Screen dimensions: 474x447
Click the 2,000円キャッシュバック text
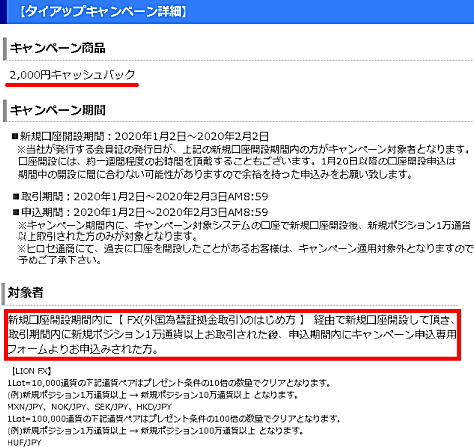coord(72,75)
